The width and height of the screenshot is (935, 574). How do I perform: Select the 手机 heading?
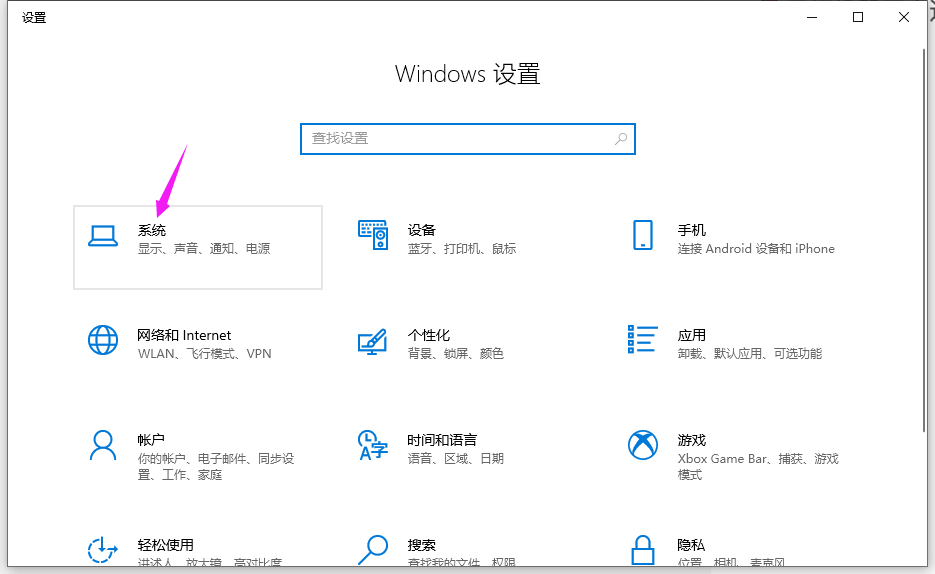(x=692, y=230)
